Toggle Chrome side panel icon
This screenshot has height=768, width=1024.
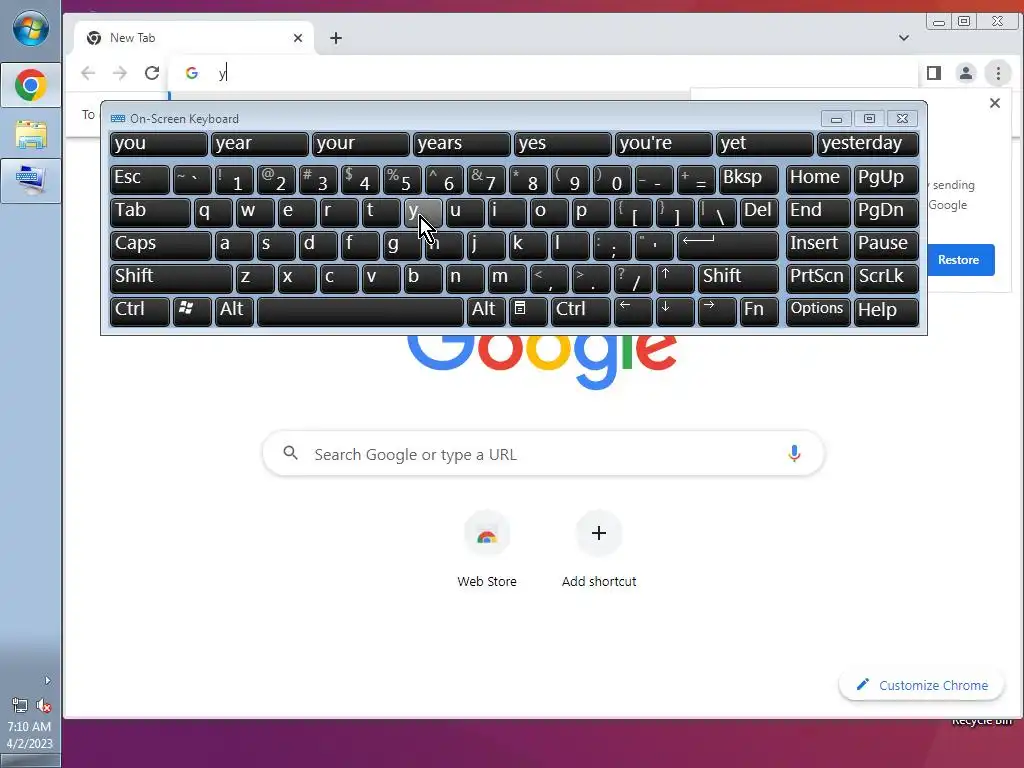click(x=934, y=73)
